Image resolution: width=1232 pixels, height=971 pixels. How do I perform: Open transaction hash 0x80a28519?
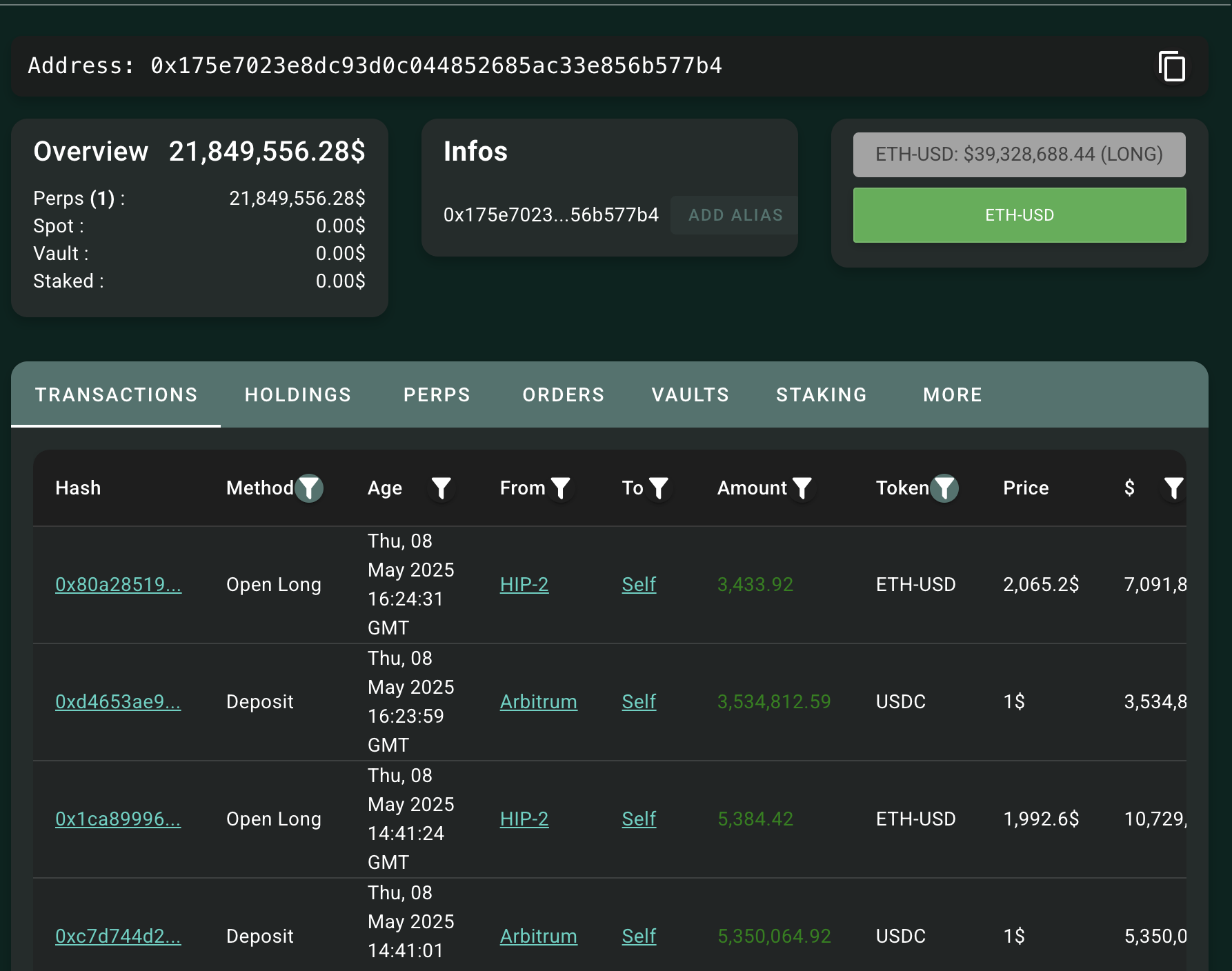[x=118, y=584]
